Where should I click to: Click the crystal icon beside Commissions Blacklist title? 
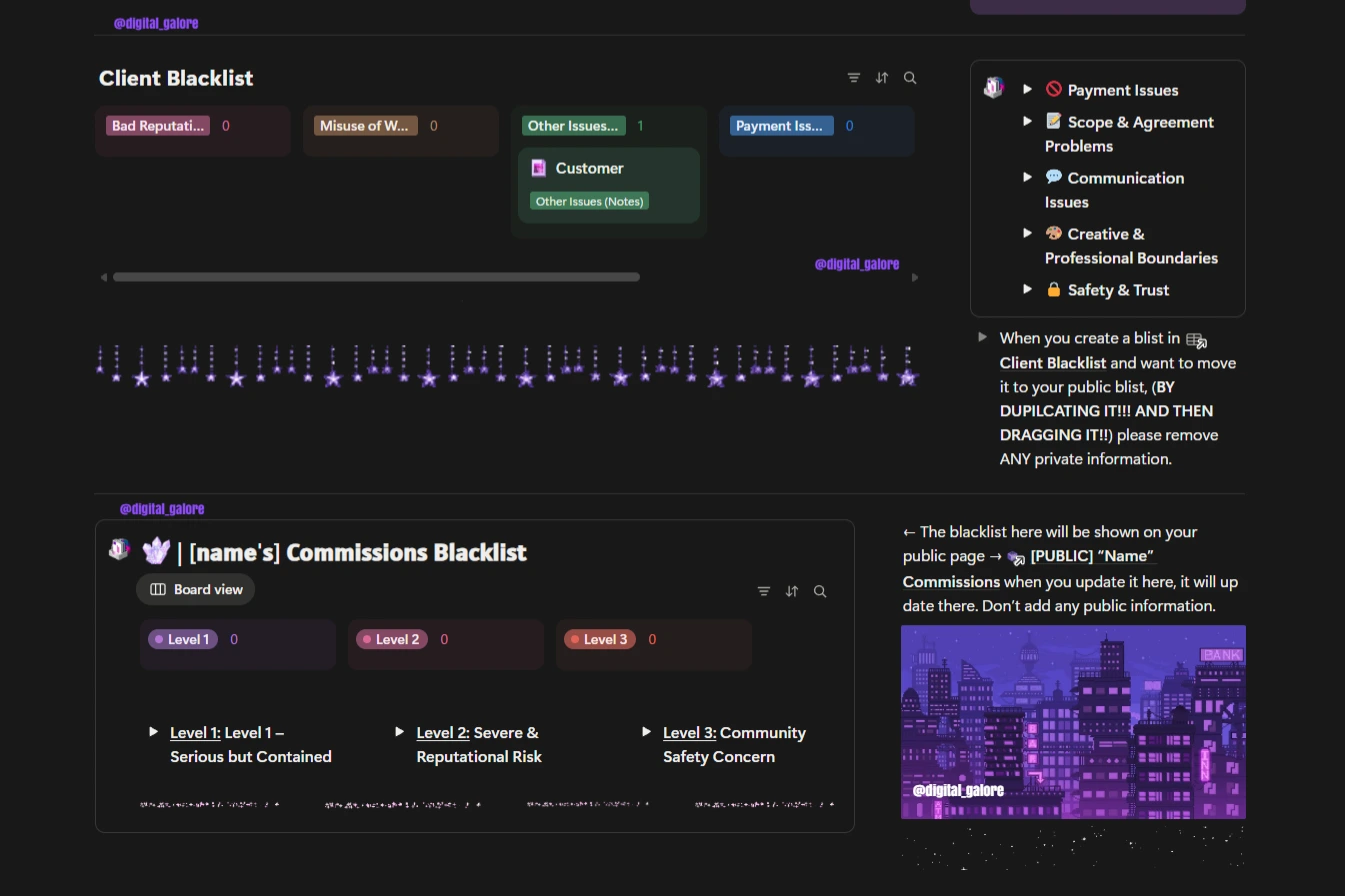[156, 551]
